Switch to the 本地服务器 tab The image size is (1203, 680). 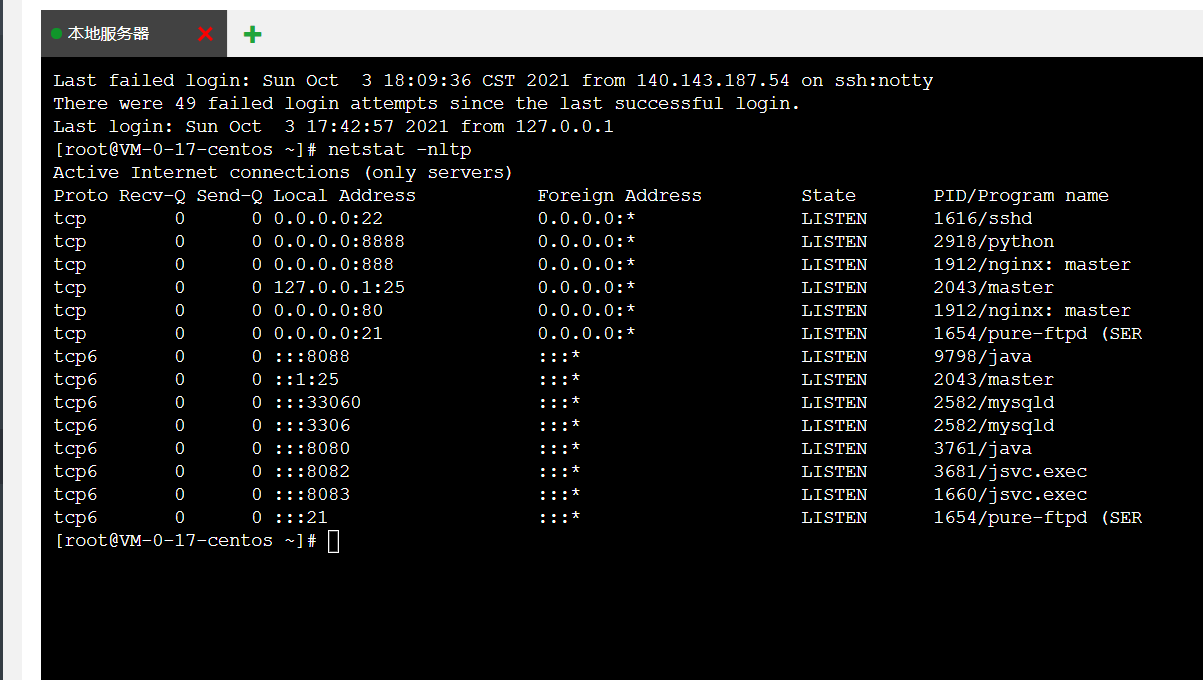[108, 34]
